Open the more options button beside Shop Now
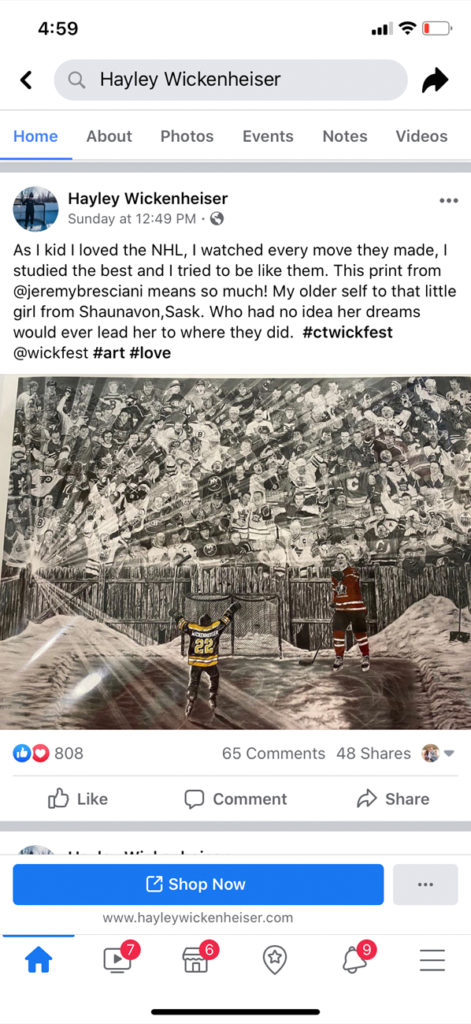The height and width of the screenshot is (1024, 471). [x=425, y=884]
